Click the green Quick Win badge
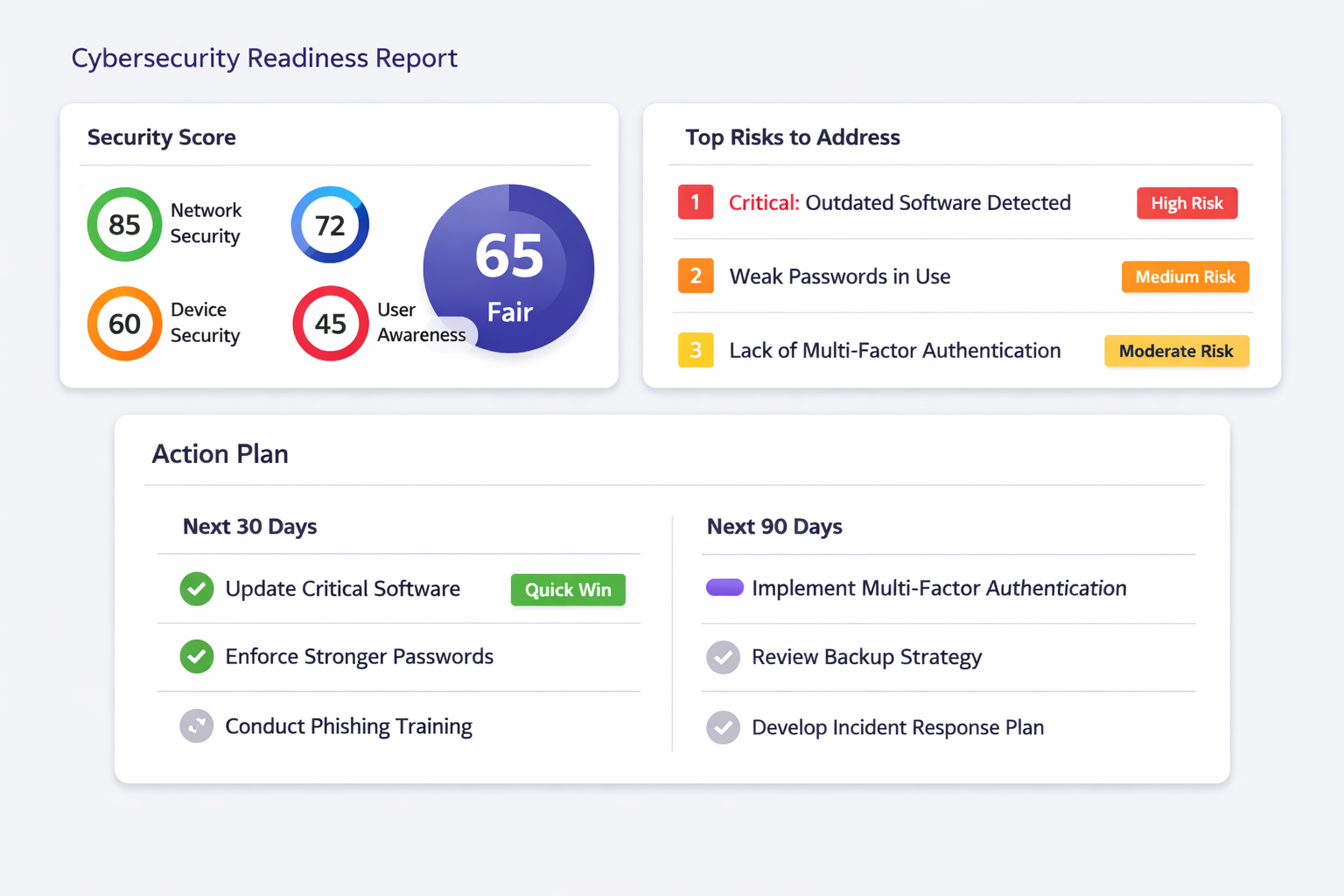The width and height of the screenshot is (1344, 896). click(568, 590)
